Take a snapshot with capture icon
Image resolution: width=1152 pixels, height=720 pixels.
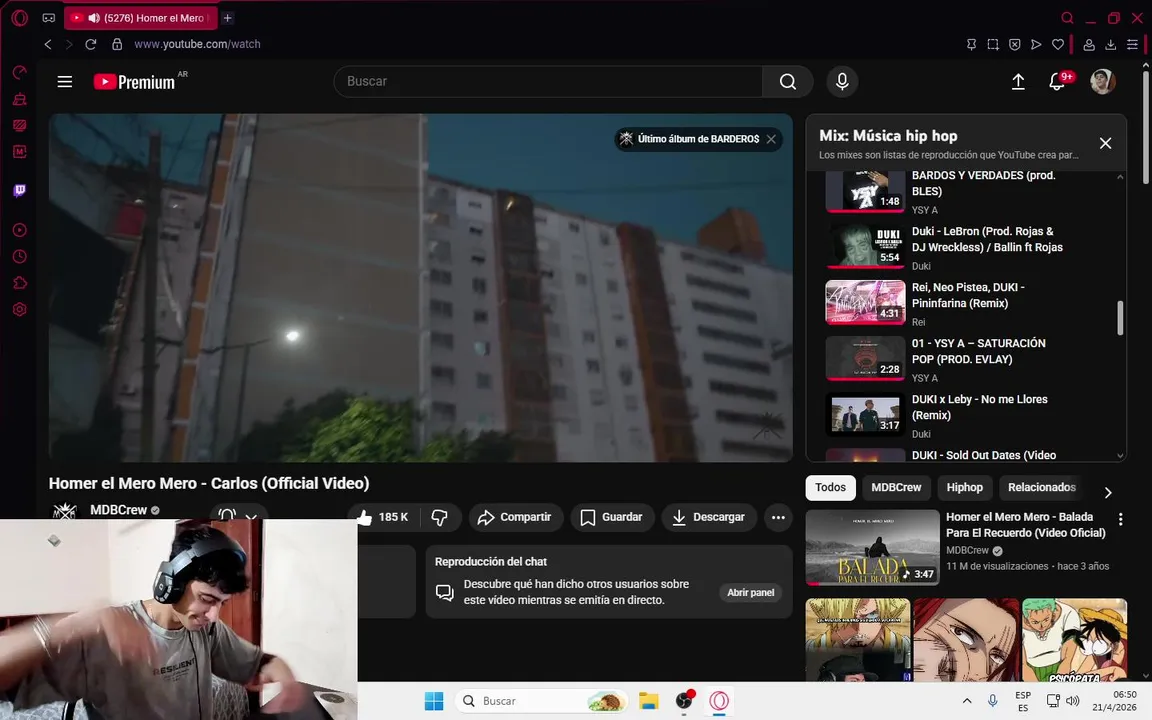993,44
